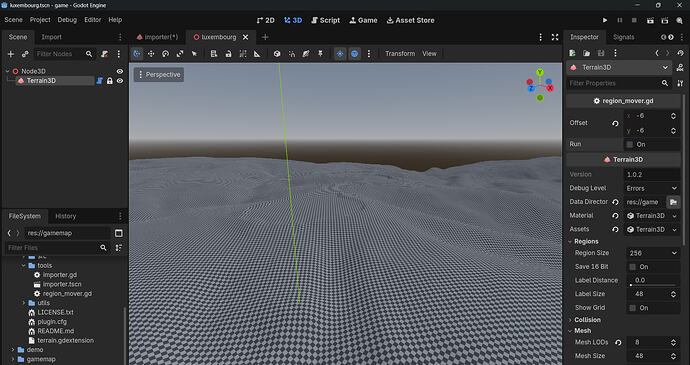Enable the Run checkbox
Viewport: 690px width, 365px height.
coord(630,144)
